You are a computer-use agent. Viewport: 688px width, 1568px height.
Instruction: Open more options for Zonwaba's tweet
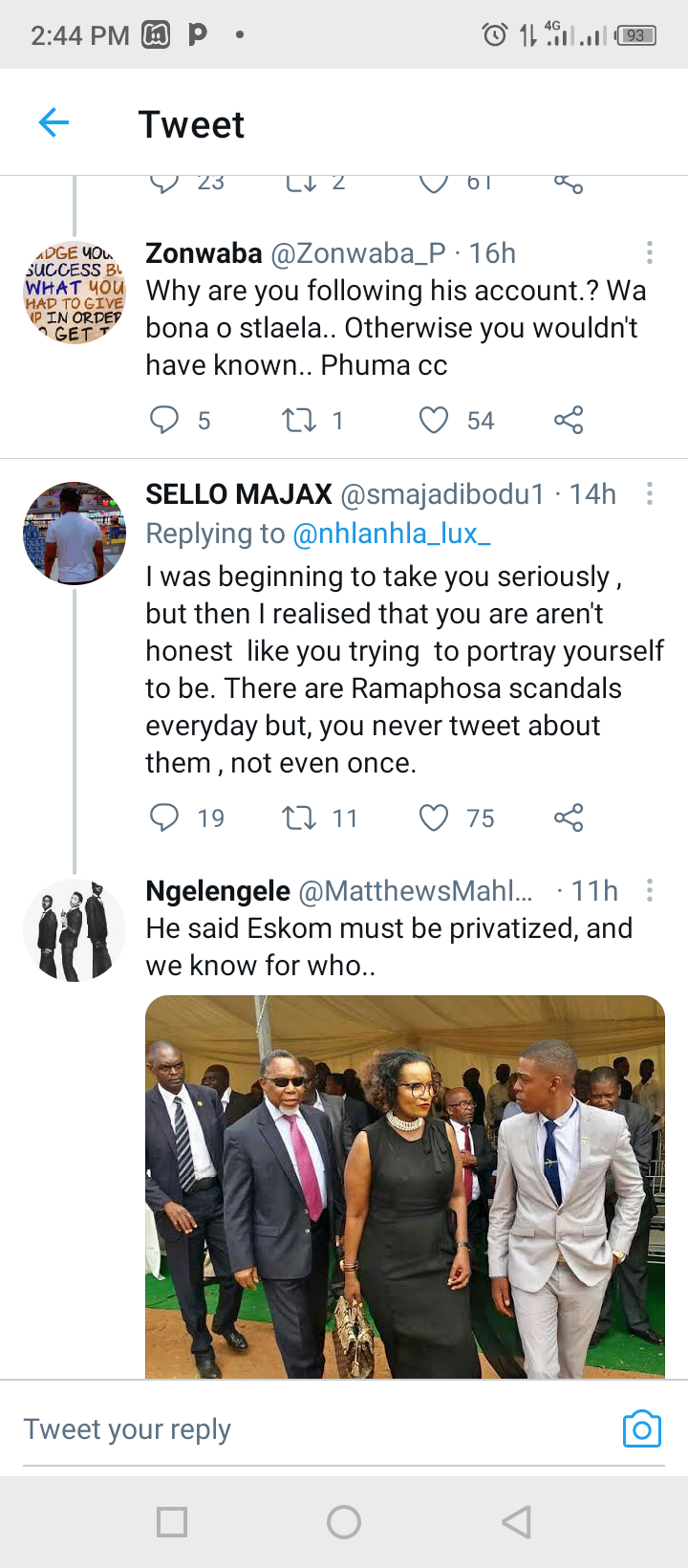click(650, 252)
